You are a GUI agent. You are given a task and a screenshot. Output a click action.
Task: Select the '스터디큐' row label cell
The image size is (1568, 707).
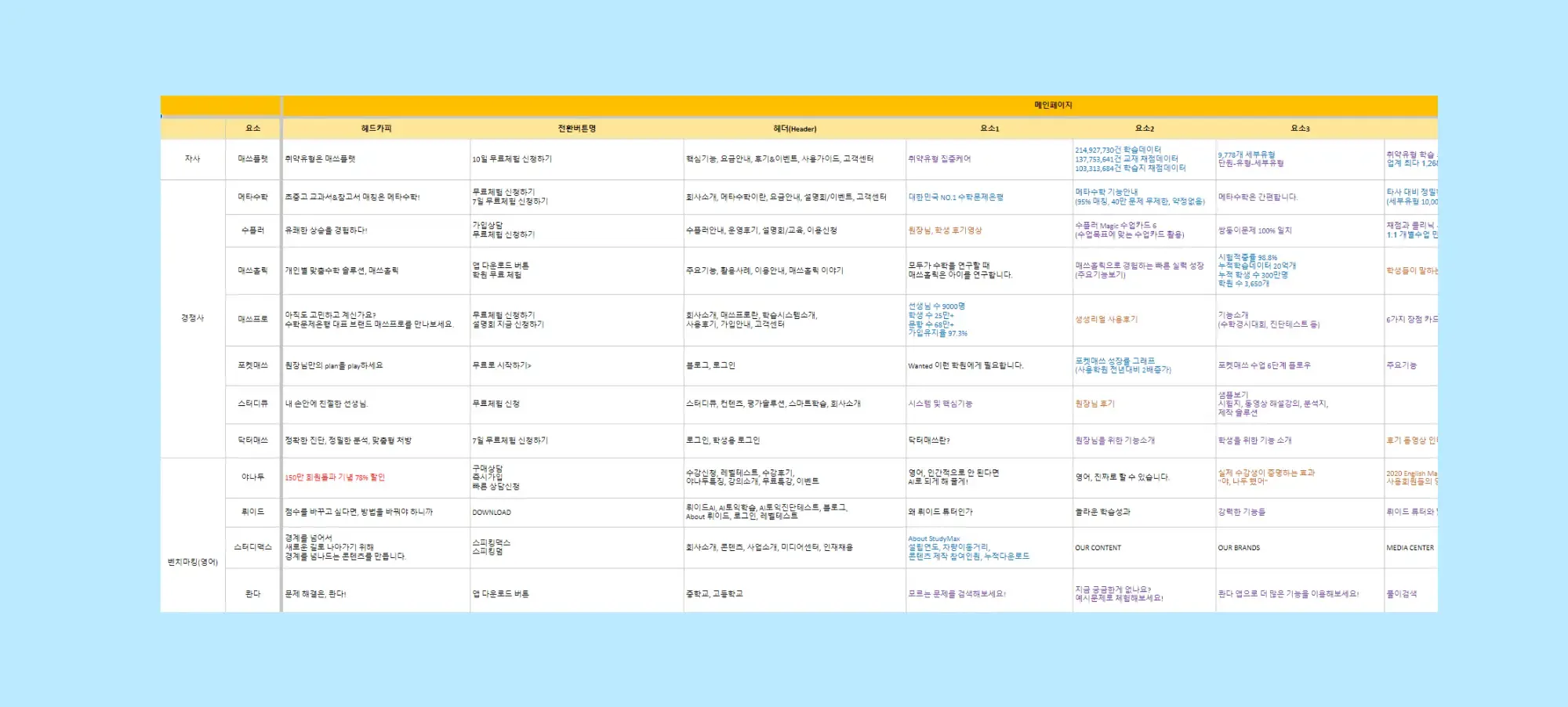[252, 404]
